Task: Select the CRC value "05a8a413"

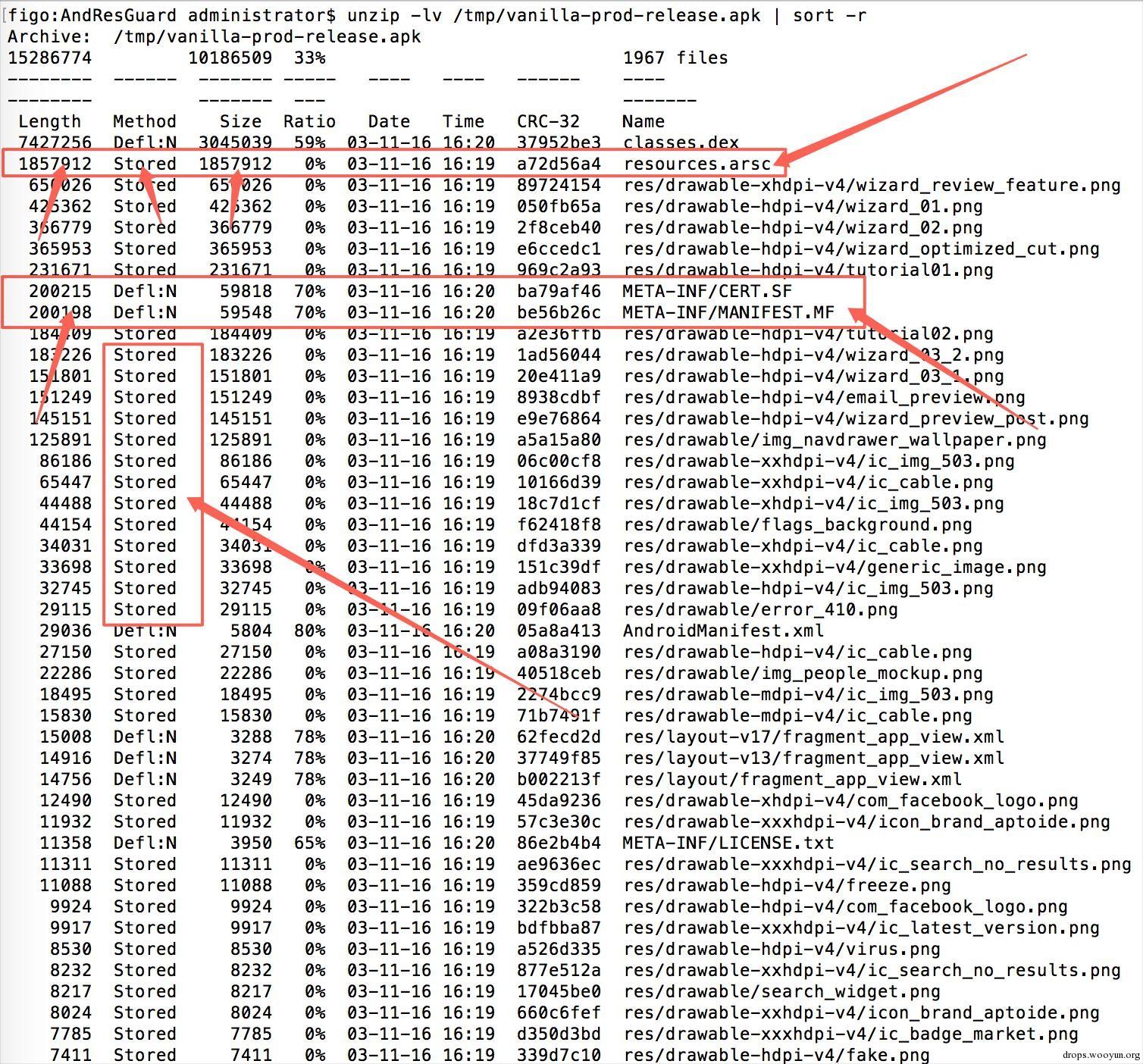Action: tap(559, 631)
